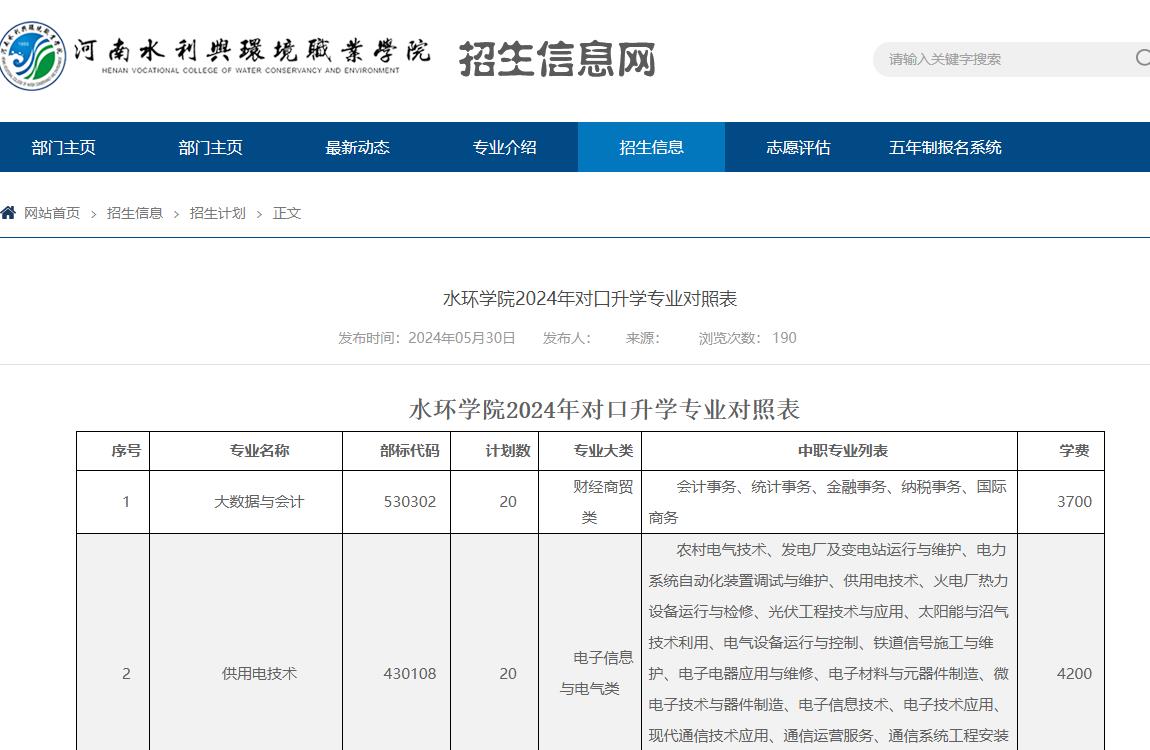Click the 发布人 label
This screenshot has width=1150, height=750.
point(566,338)
